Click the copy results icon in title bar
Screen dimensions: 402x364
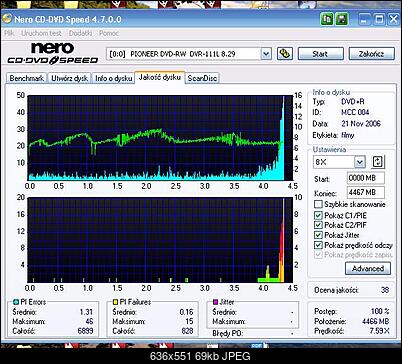[x=327, y=19]
